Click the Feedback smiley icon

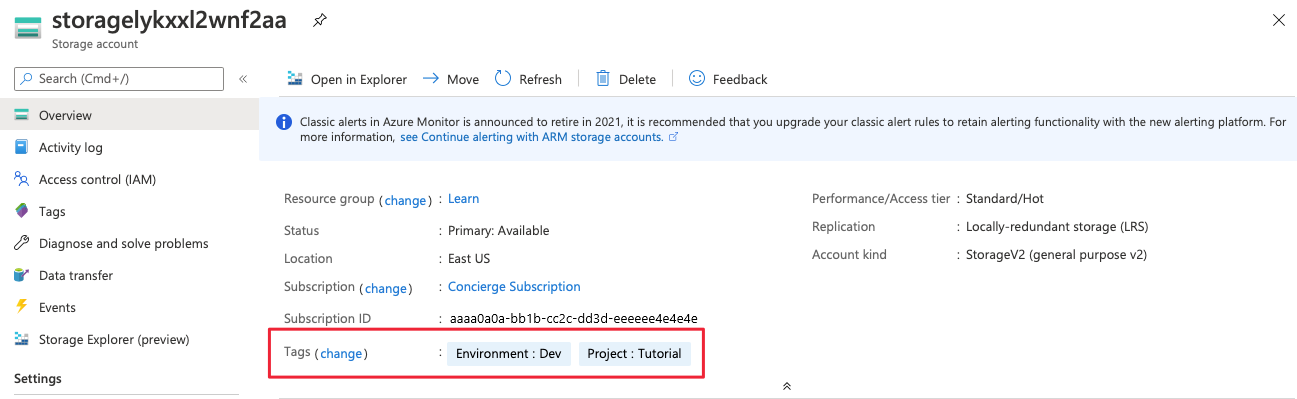click(x=697, y=78)
